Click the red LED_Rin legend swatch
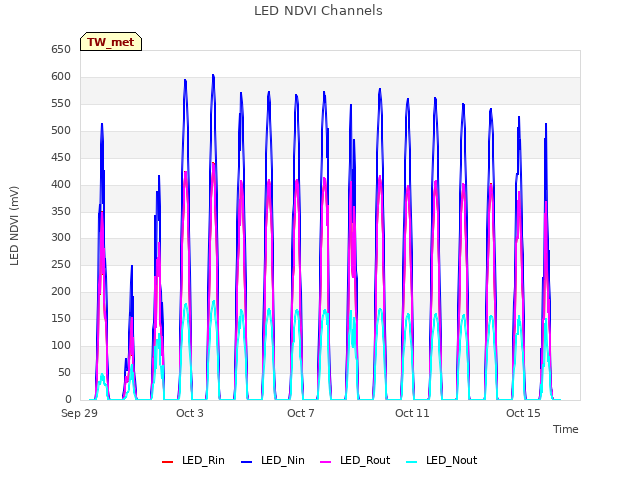 [x=167, y=462]
